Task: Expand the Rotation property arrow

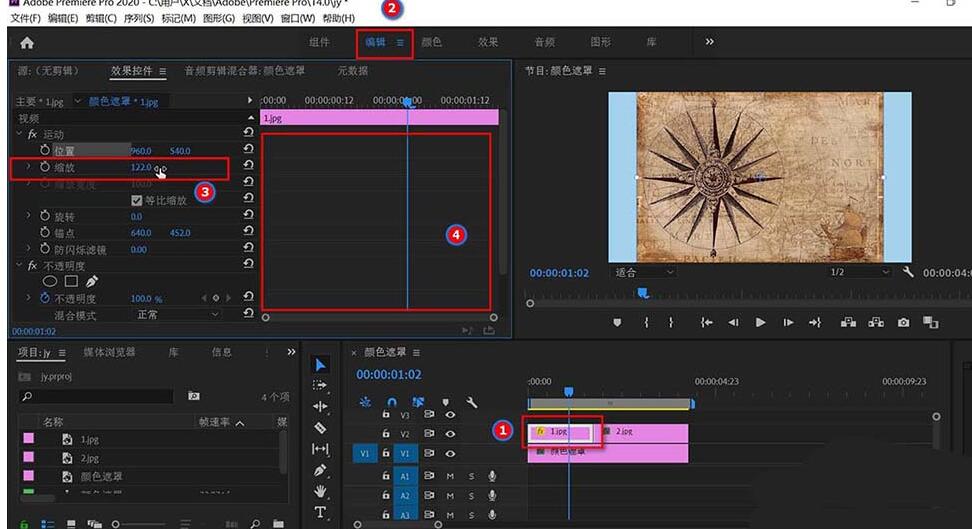Action: 28,216
